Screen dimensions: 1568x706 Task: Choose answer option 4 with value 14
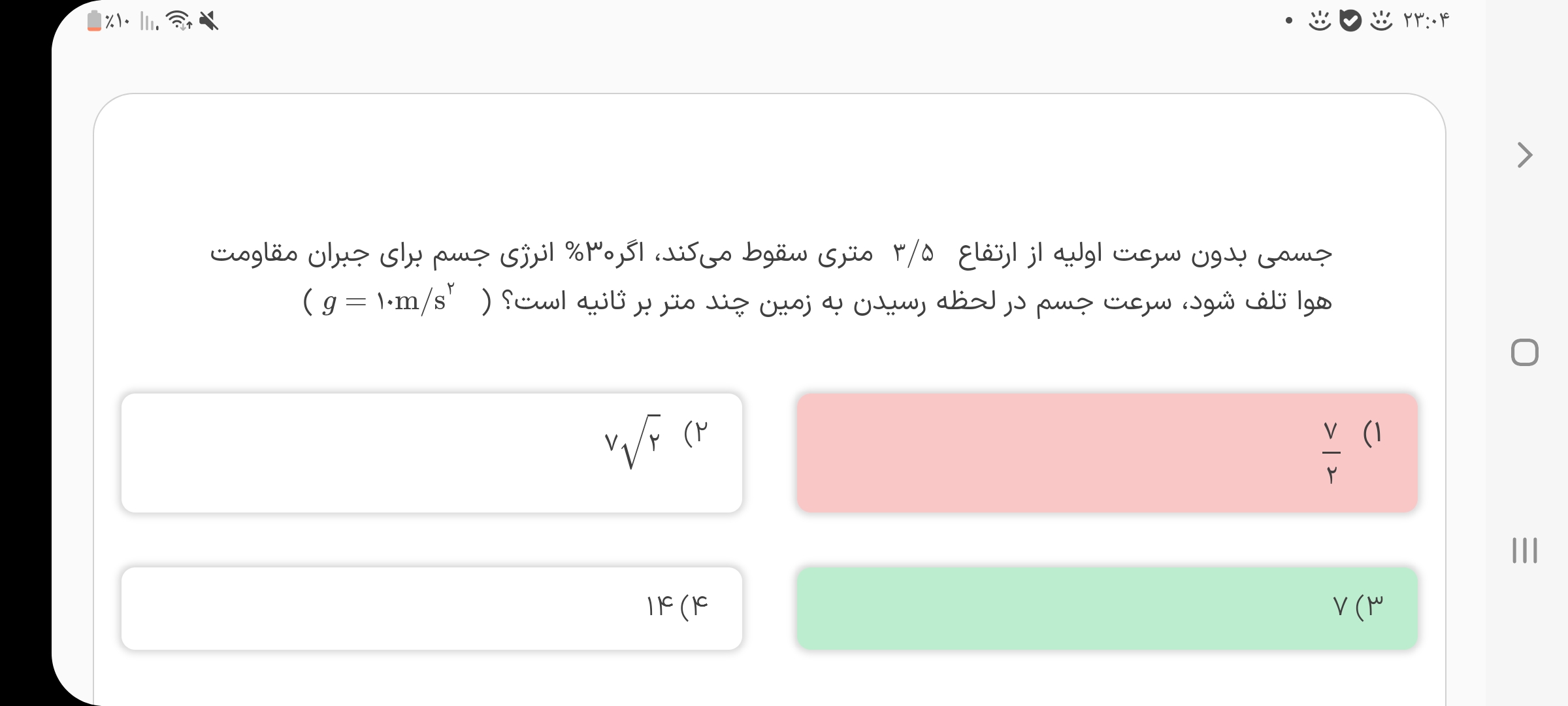(x=431, y=608)
